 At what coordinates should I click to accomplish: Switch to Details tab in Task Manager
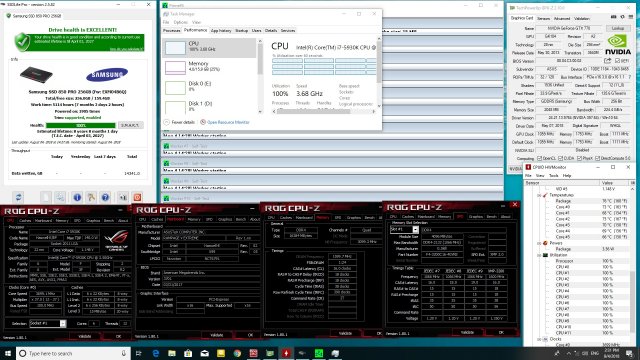point(271,31)
